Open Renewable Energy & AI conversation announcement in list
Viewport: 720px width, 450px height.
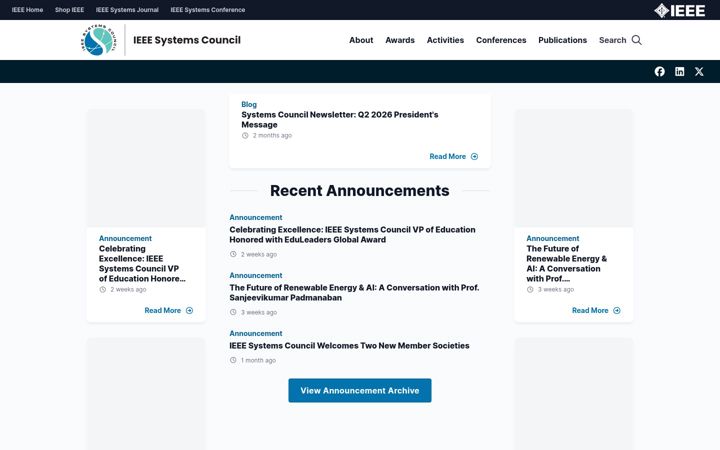click(354, 292)
